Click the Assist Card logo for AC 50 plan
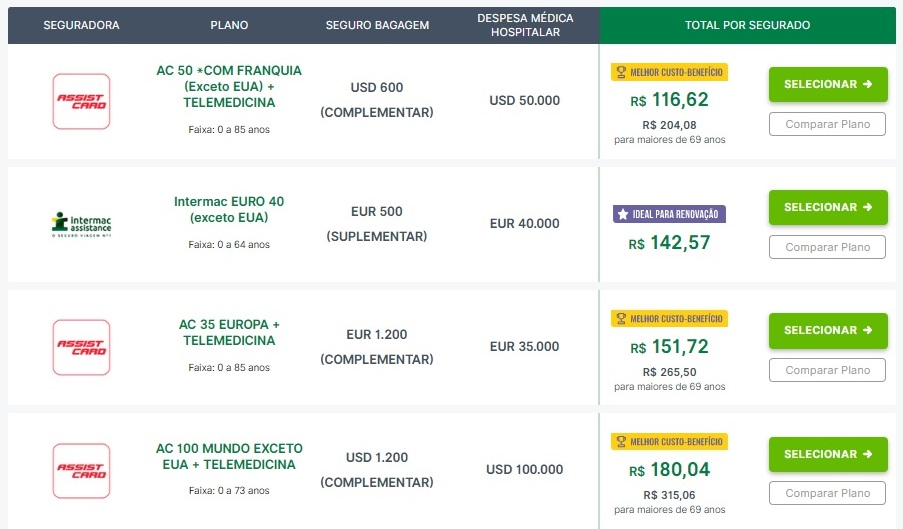This screenshot has width=903, height=529. 81,101
